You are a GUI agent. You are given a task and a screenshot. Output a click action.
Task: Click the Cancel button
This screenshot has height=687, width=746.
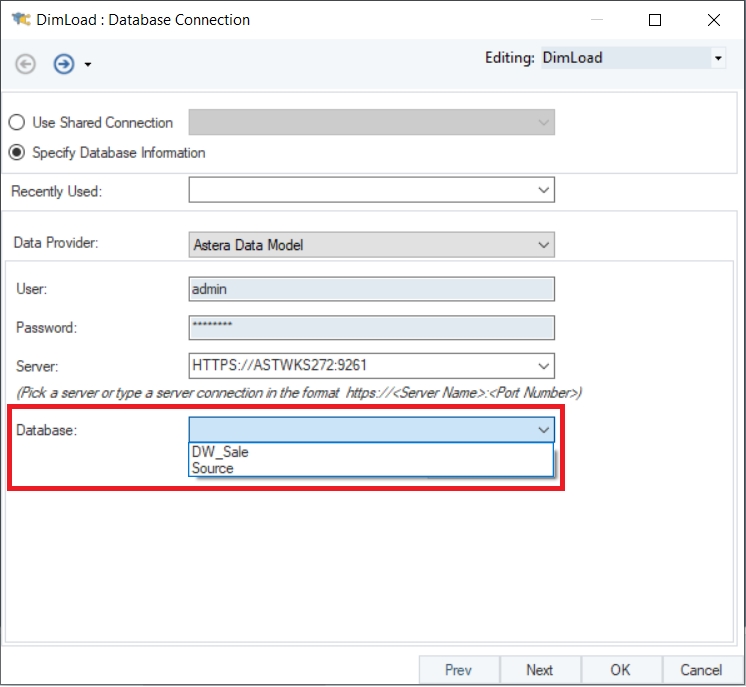click(x=701, y=670)
